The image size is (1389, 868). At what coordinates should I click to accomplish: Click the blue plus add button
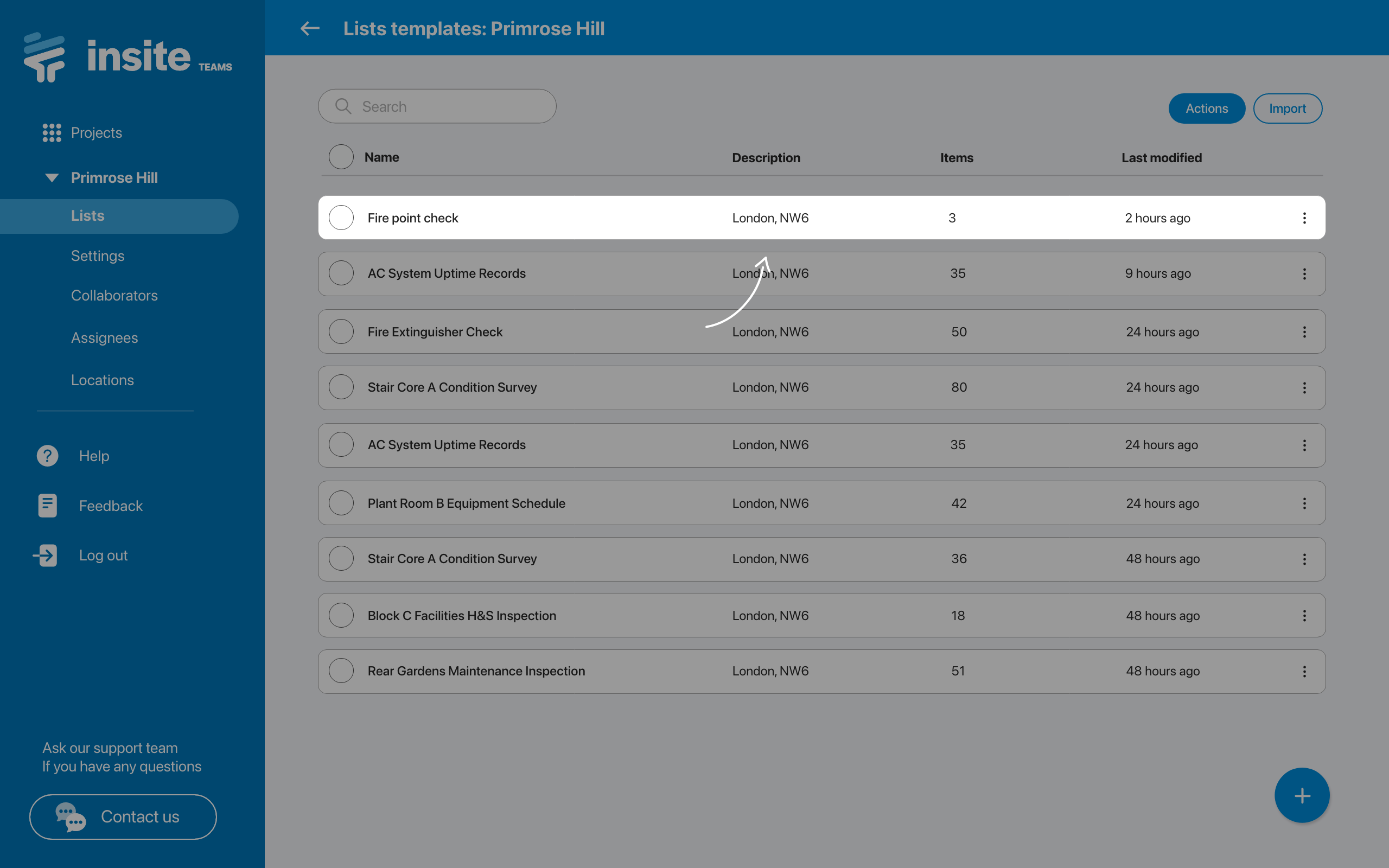click(1302, 796)
